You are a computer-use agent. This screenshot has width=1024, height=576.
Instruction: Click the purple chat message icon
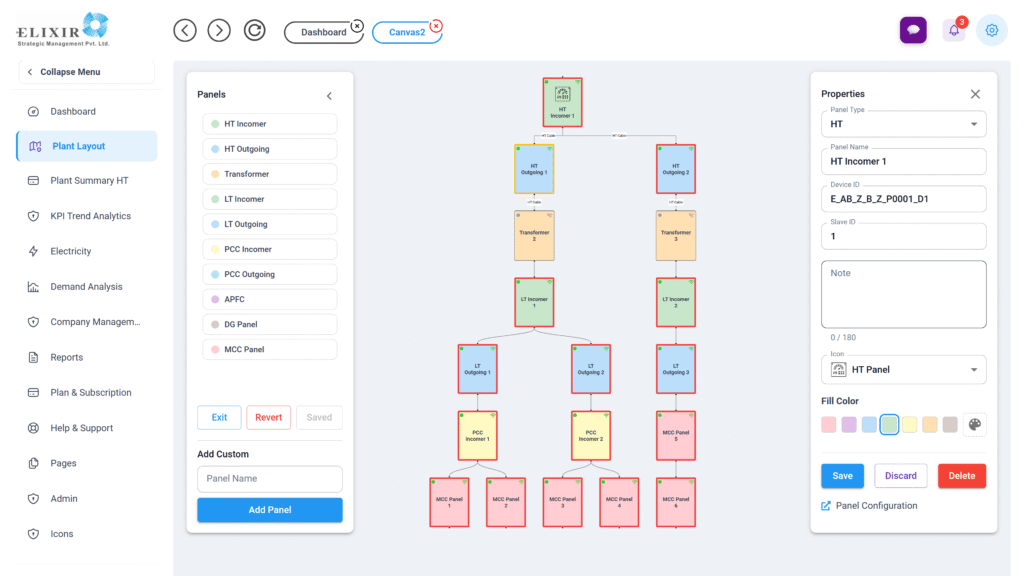pos(912,30)
